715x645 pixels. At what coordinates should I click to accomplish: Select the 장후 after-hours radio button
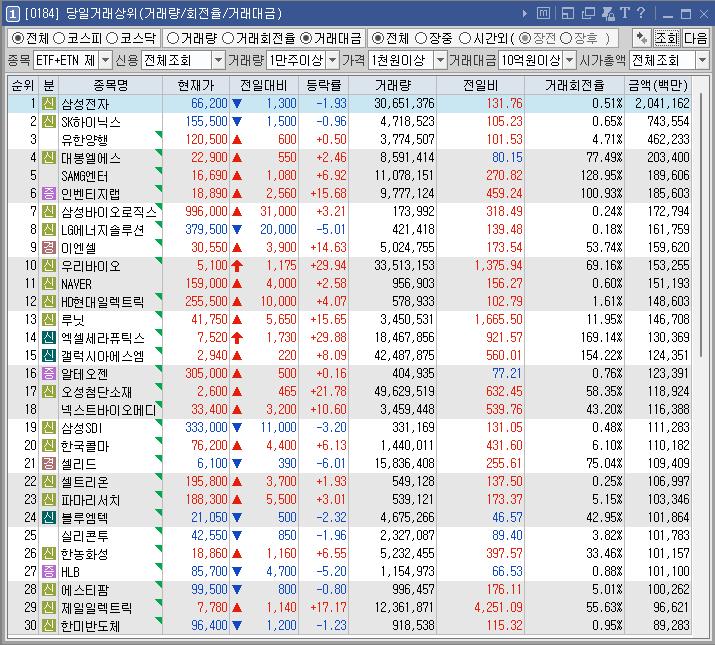pyautogui.click(x=566, y=38)
